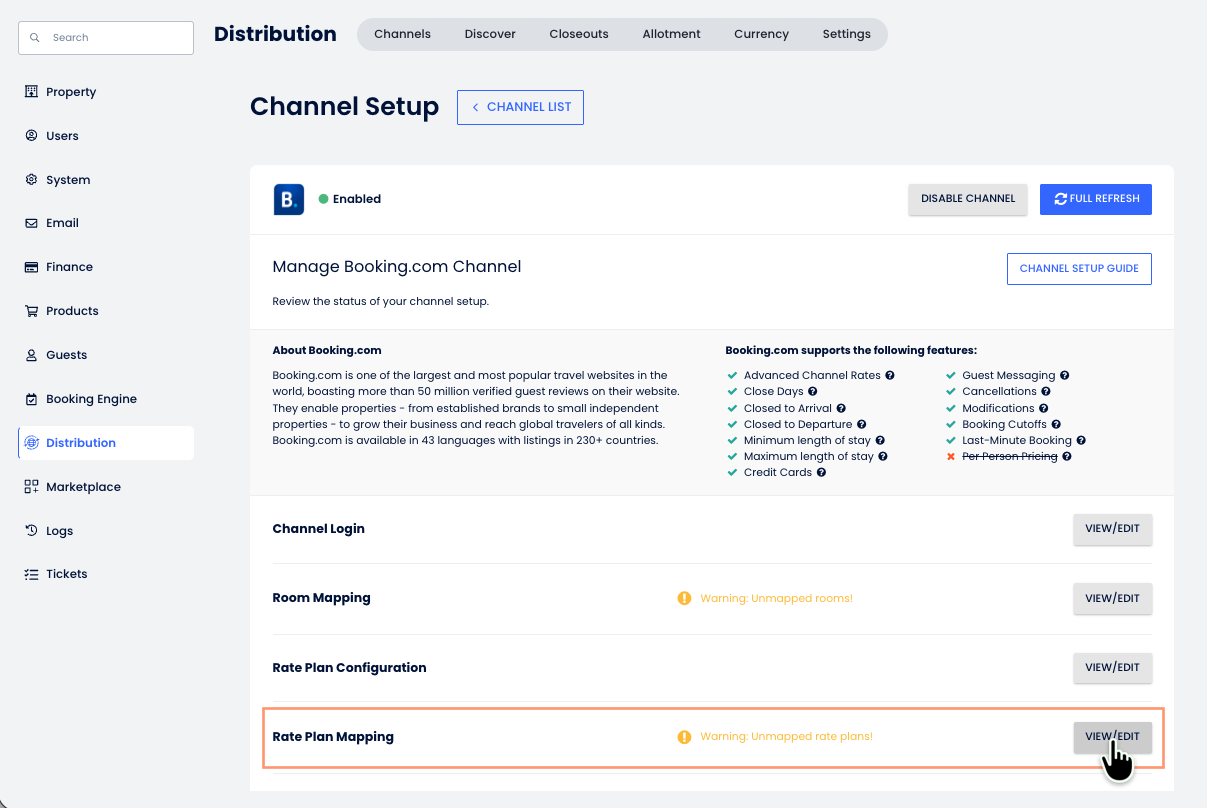This screenshot has width=1207, height=808.
Task: Select the Allotment tab
Action: pyautogui.click(x=671, y=34)
